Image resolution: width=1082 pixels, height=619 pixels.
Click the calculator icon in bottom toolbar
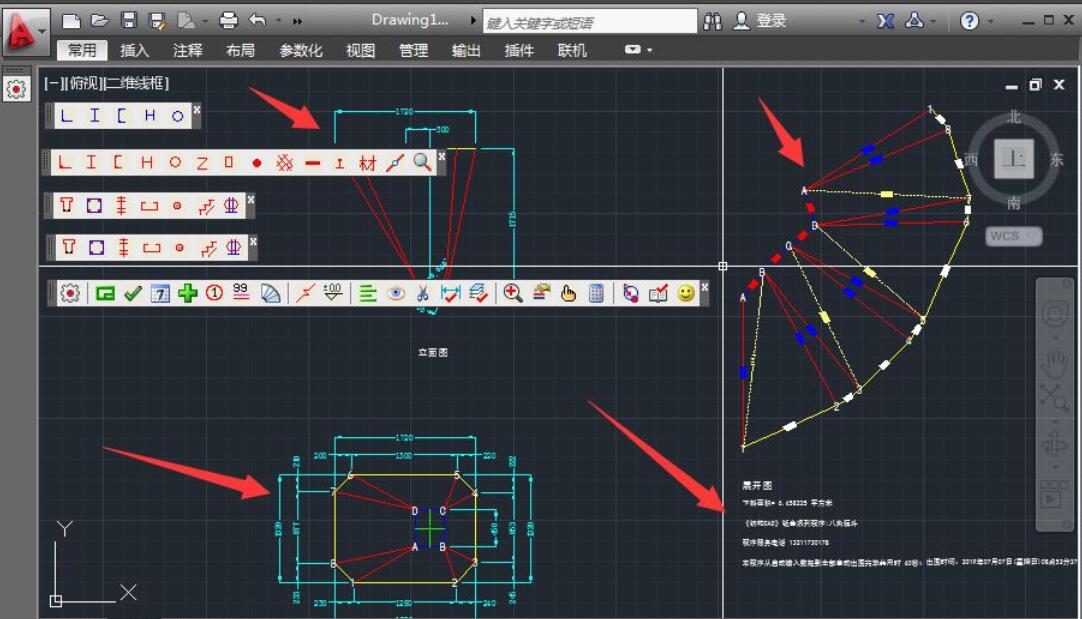point(596,293)
